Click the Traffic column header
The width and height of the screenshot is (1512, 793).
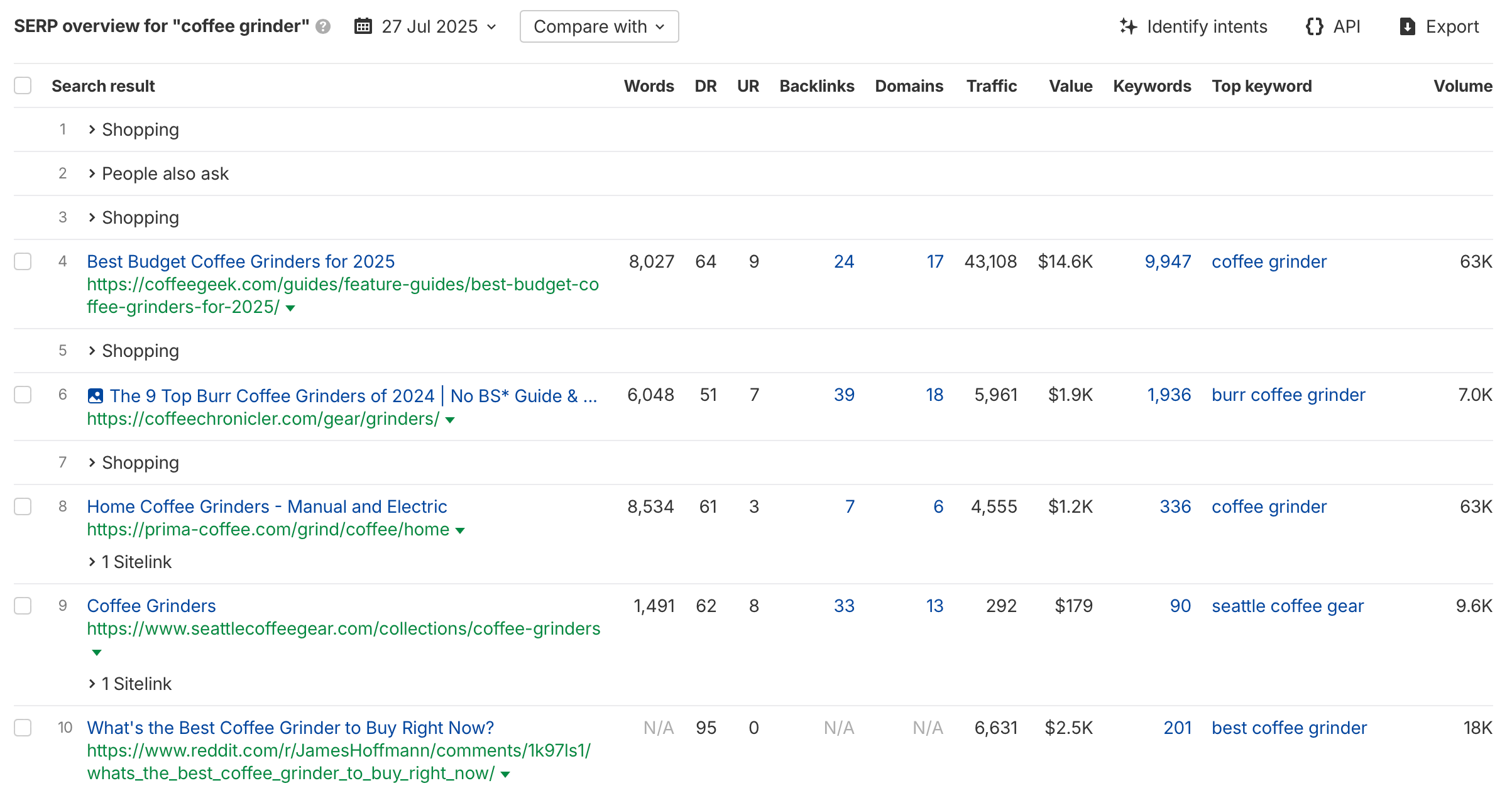[992, 86]
